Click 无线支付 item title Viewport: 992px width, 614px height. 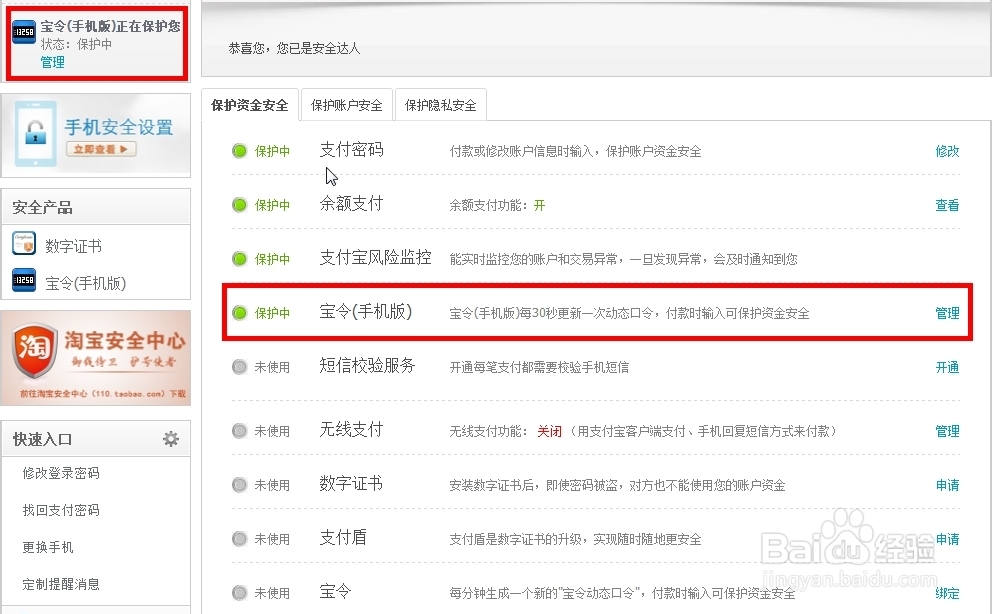[352, 430]
